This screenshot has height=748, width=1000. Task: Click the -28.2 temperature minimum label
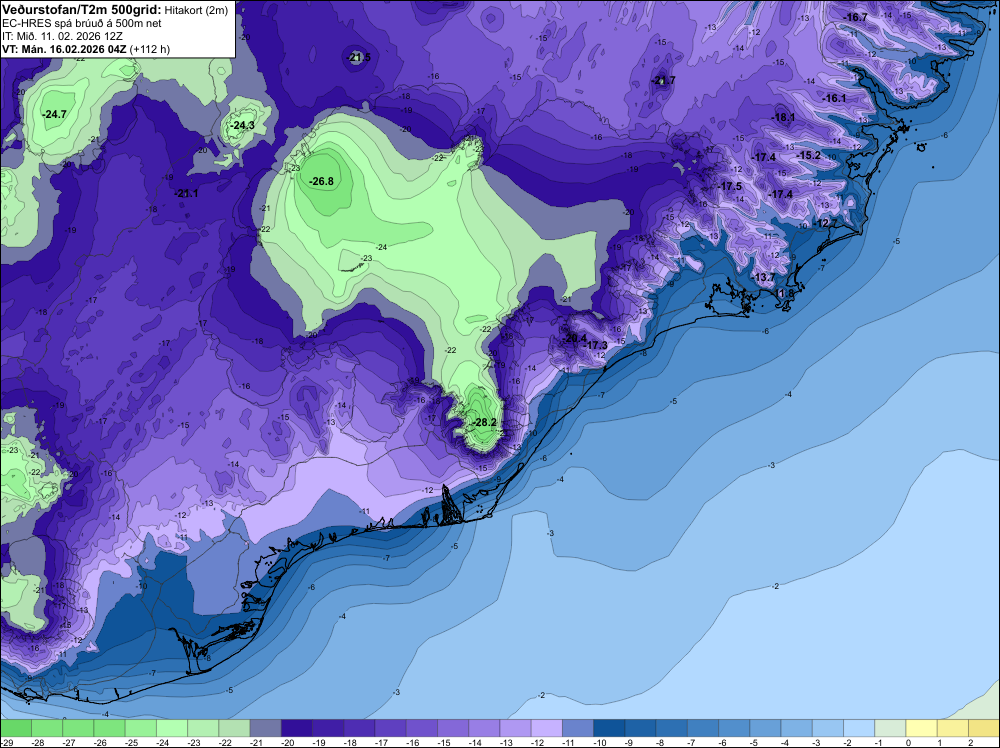tap(484, 422)
